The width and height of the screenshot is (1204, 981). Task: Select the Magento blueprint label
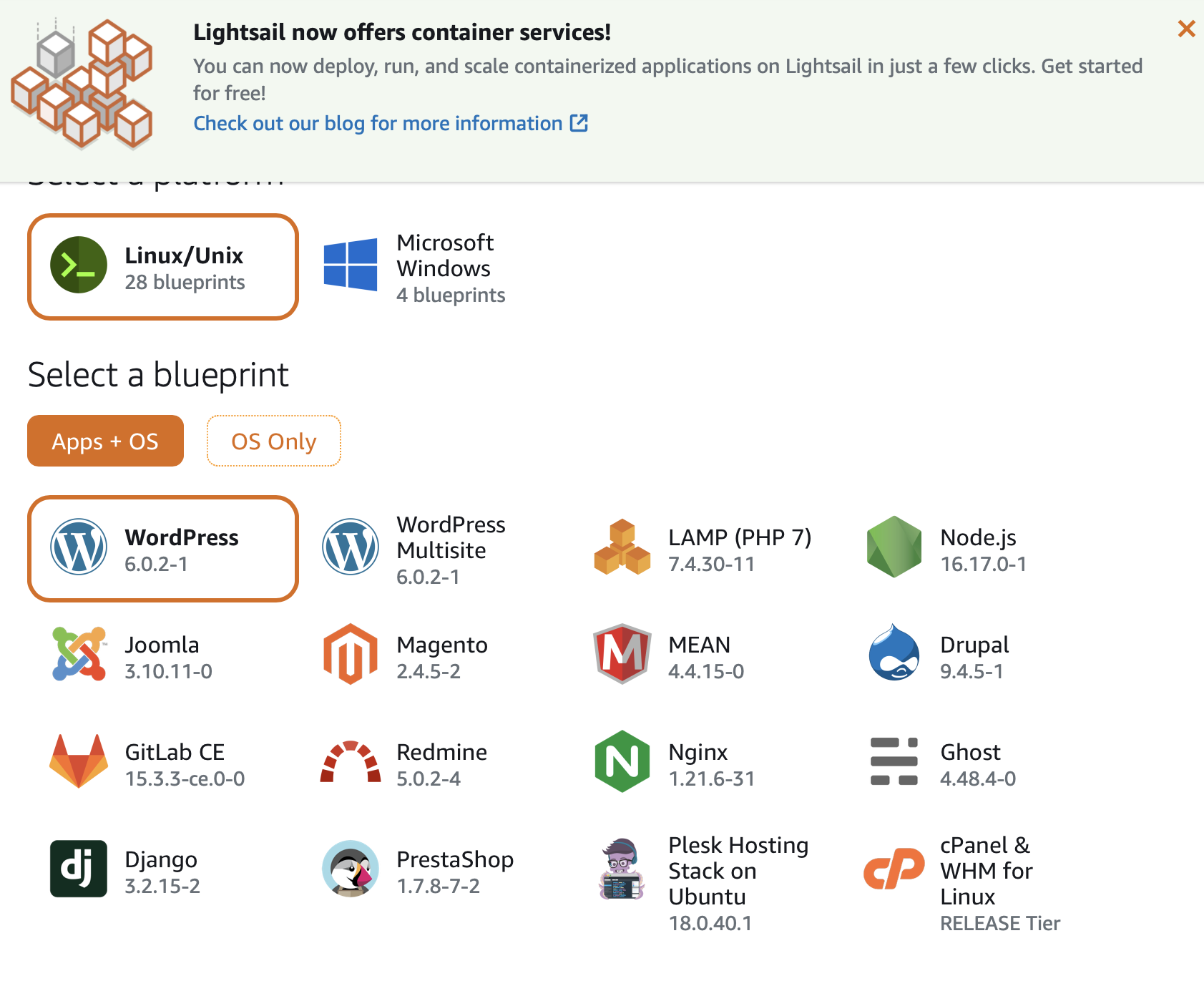pos(442,645)
